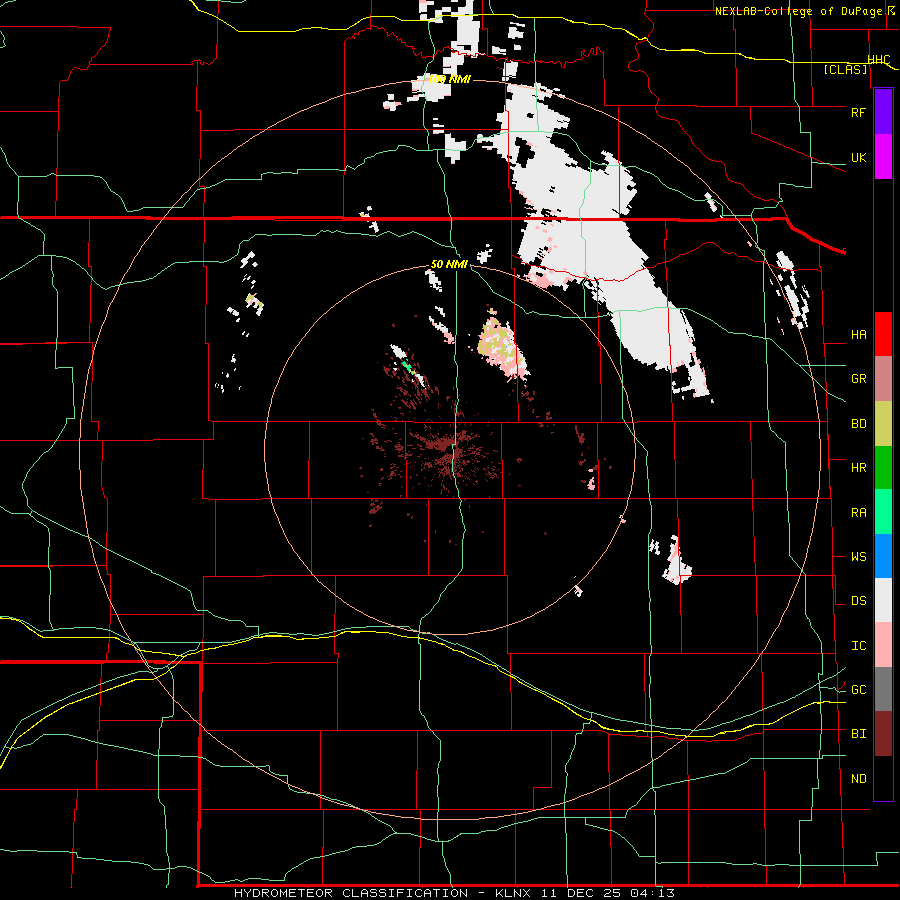Click the dark green HR legend swatch
Image resolution: width=900 pixels, height=900 pixels.
click(883, 468)
